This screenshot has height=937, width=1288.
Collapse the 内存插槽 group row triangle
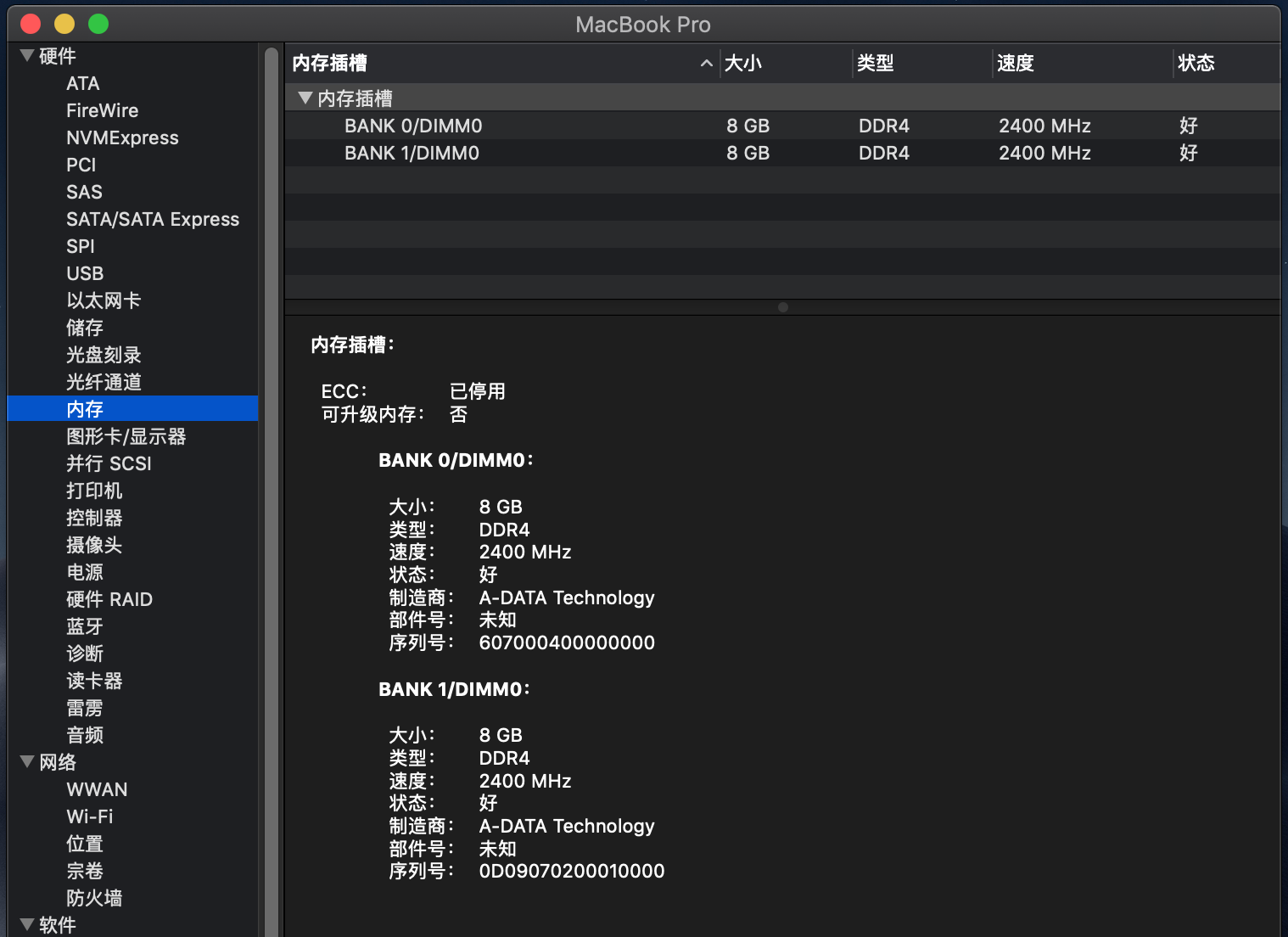click(x=305, y=98)
